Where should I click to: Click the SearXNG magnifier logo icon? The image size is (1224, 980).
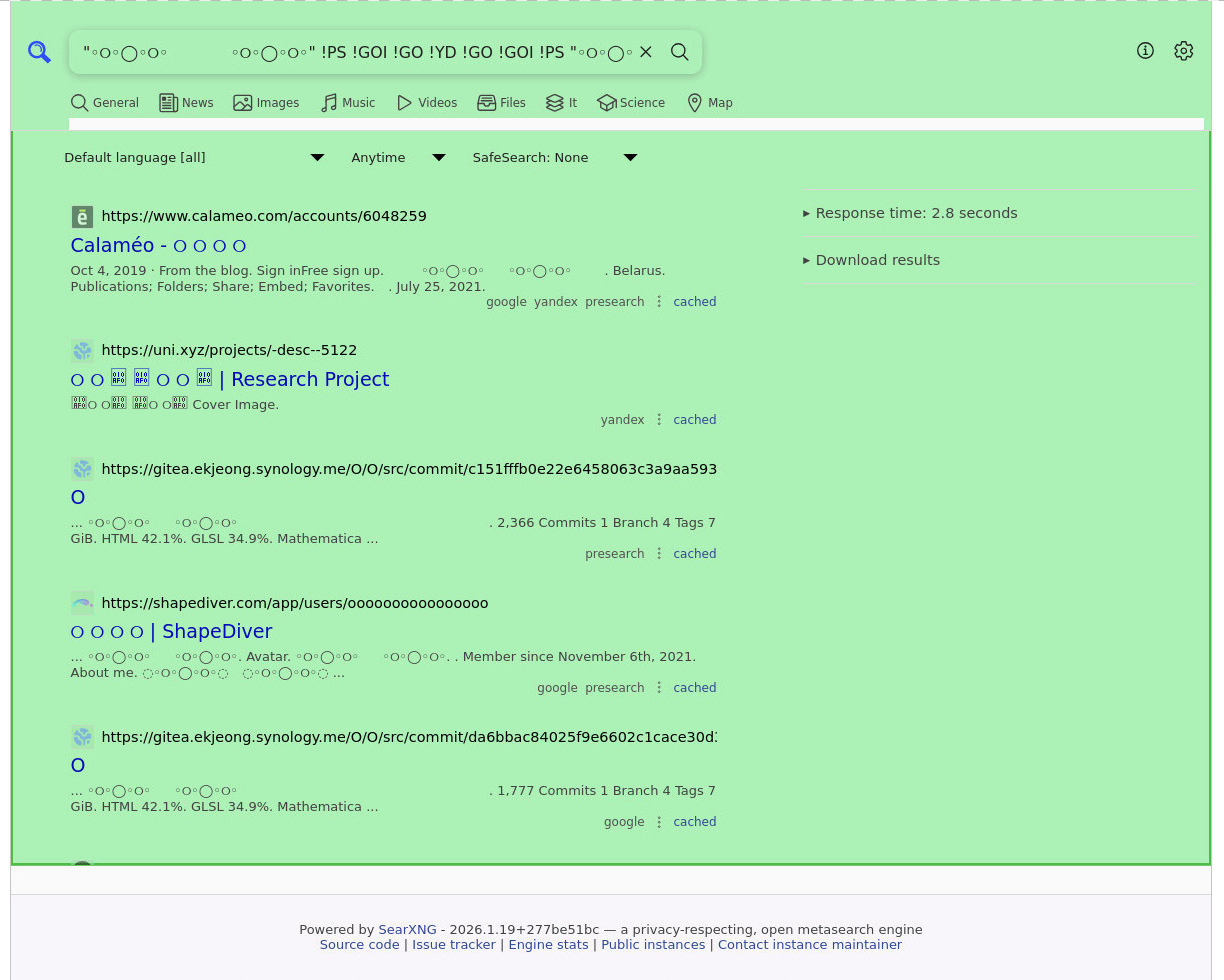(39, 52)
